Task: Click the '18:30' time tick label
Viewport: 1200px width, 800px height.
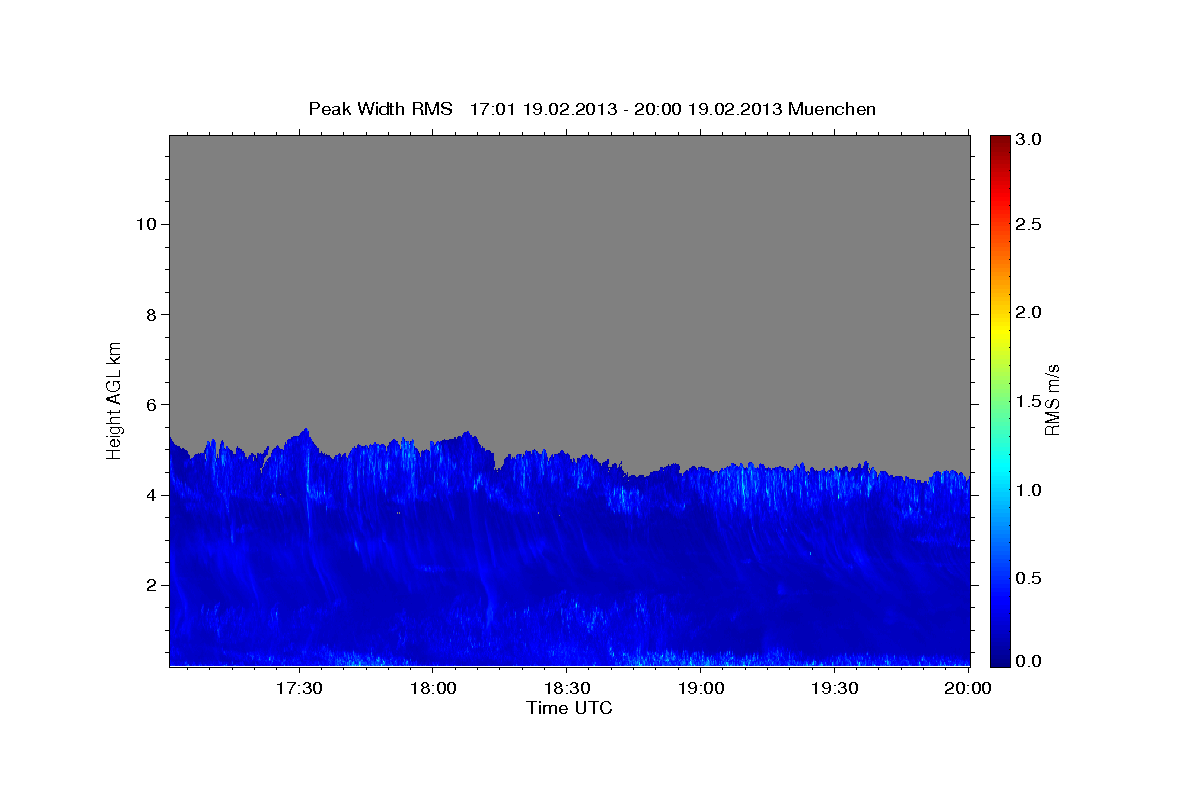Action: tap(566, 689)
